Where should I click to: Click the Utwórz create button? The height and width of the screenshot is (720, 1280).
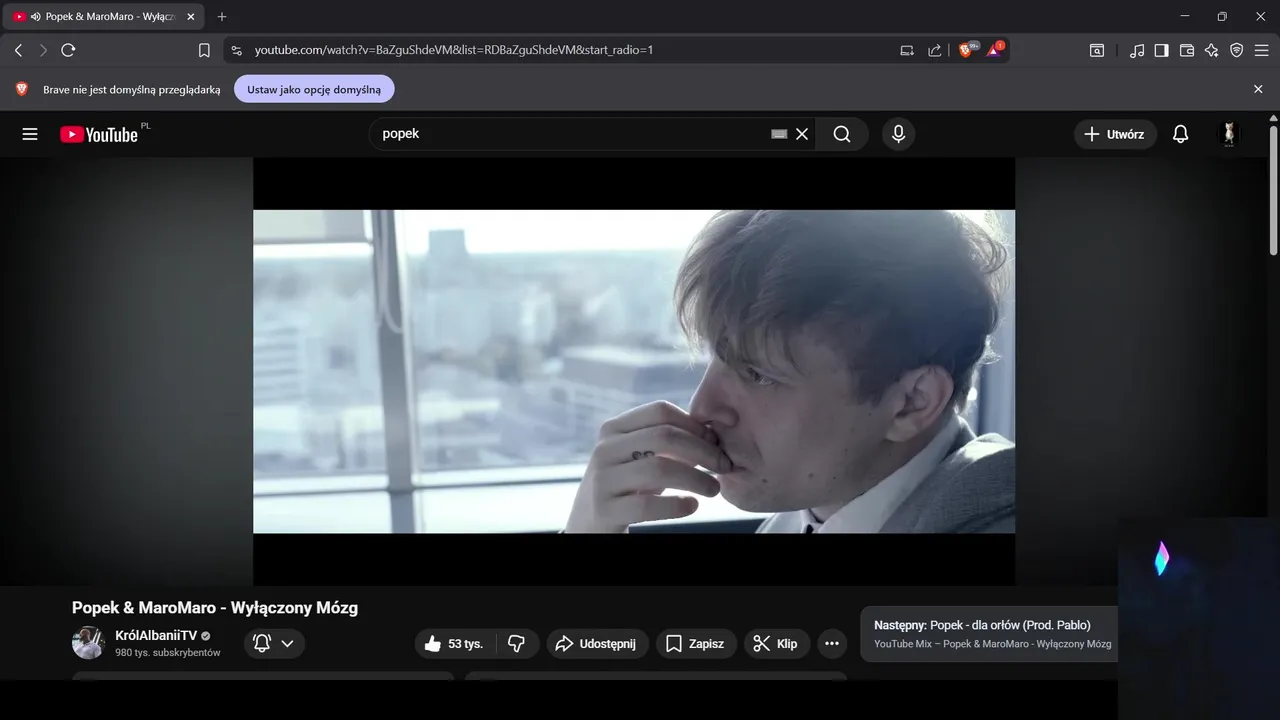point(1116,134)
